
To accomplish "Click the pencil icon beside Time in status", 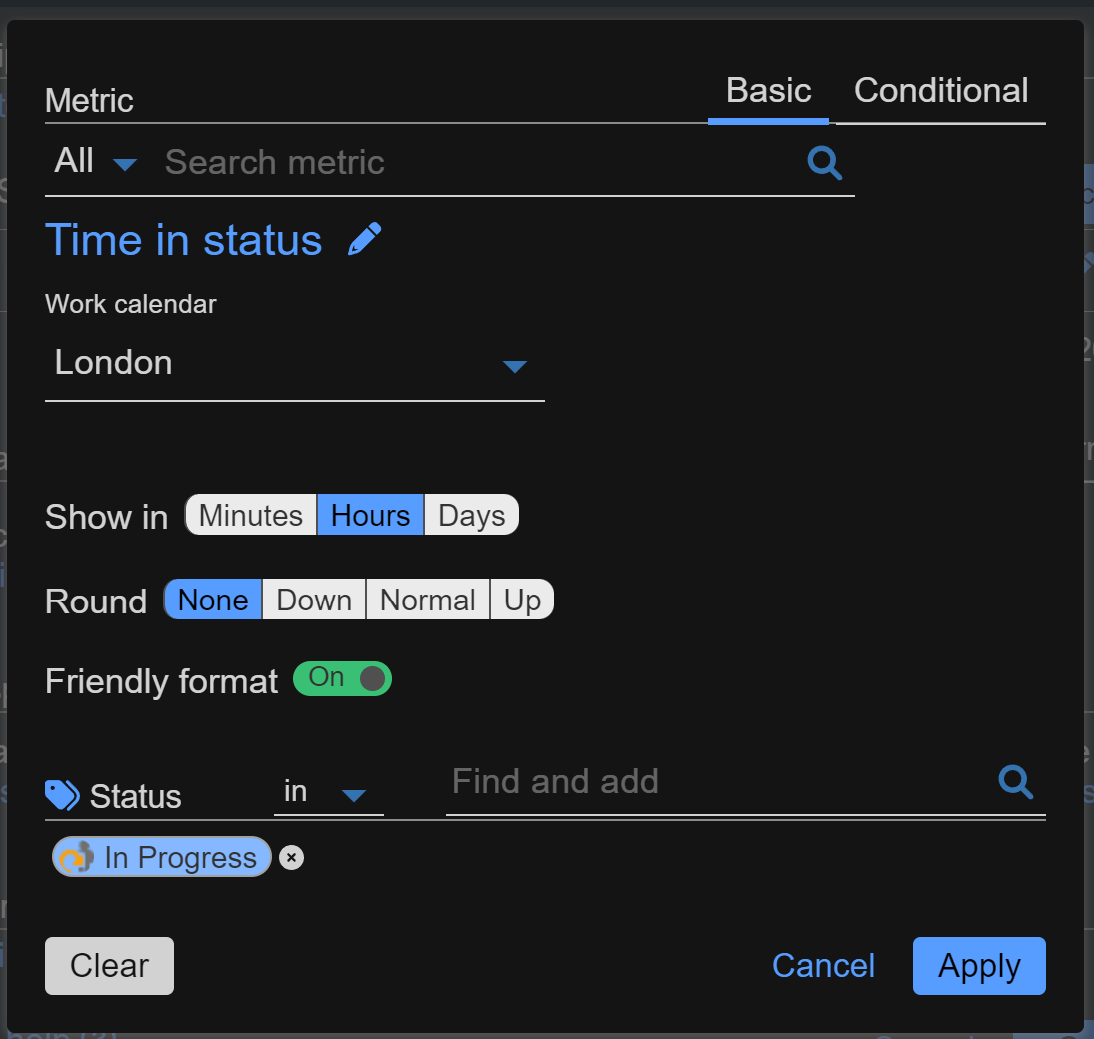I will pos(364,240).
